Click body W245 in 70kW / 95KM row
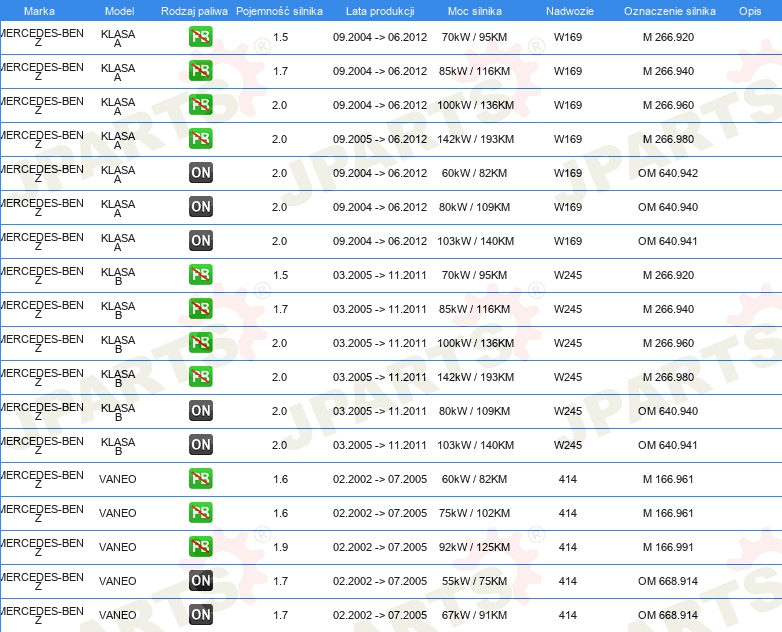782x632 pixels. click(x=568, y=275)
